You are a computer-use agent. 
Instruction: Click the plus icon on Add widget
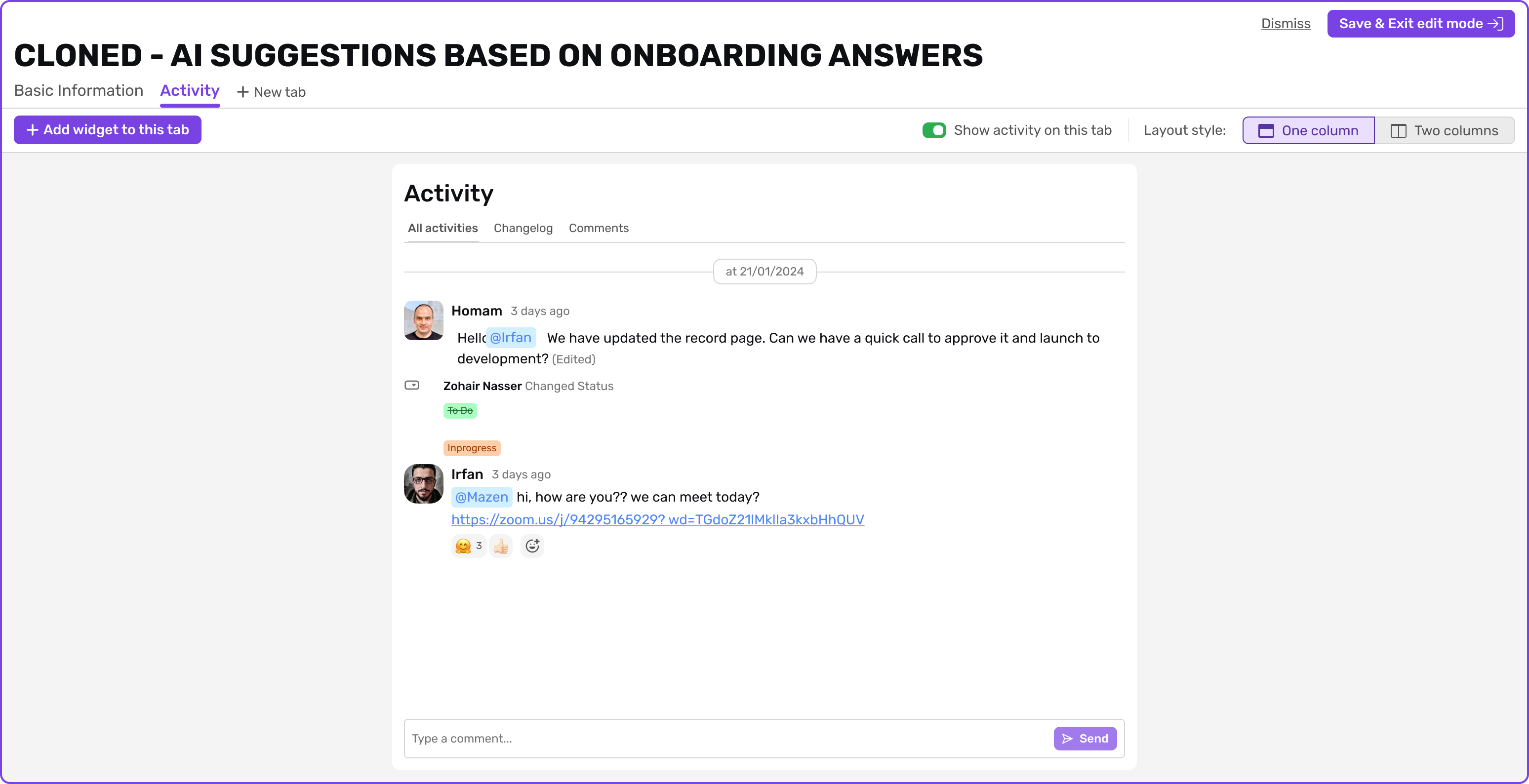coord(33,129)
